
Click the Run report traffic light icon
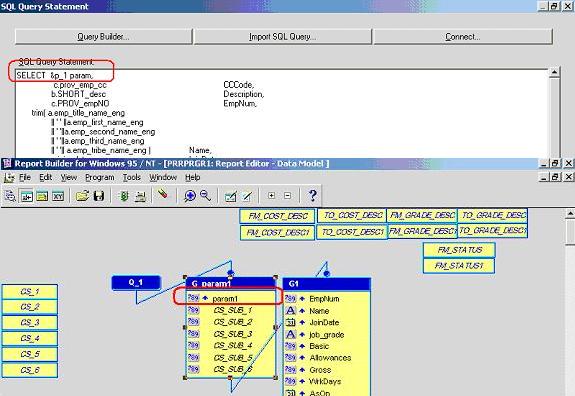124,196
